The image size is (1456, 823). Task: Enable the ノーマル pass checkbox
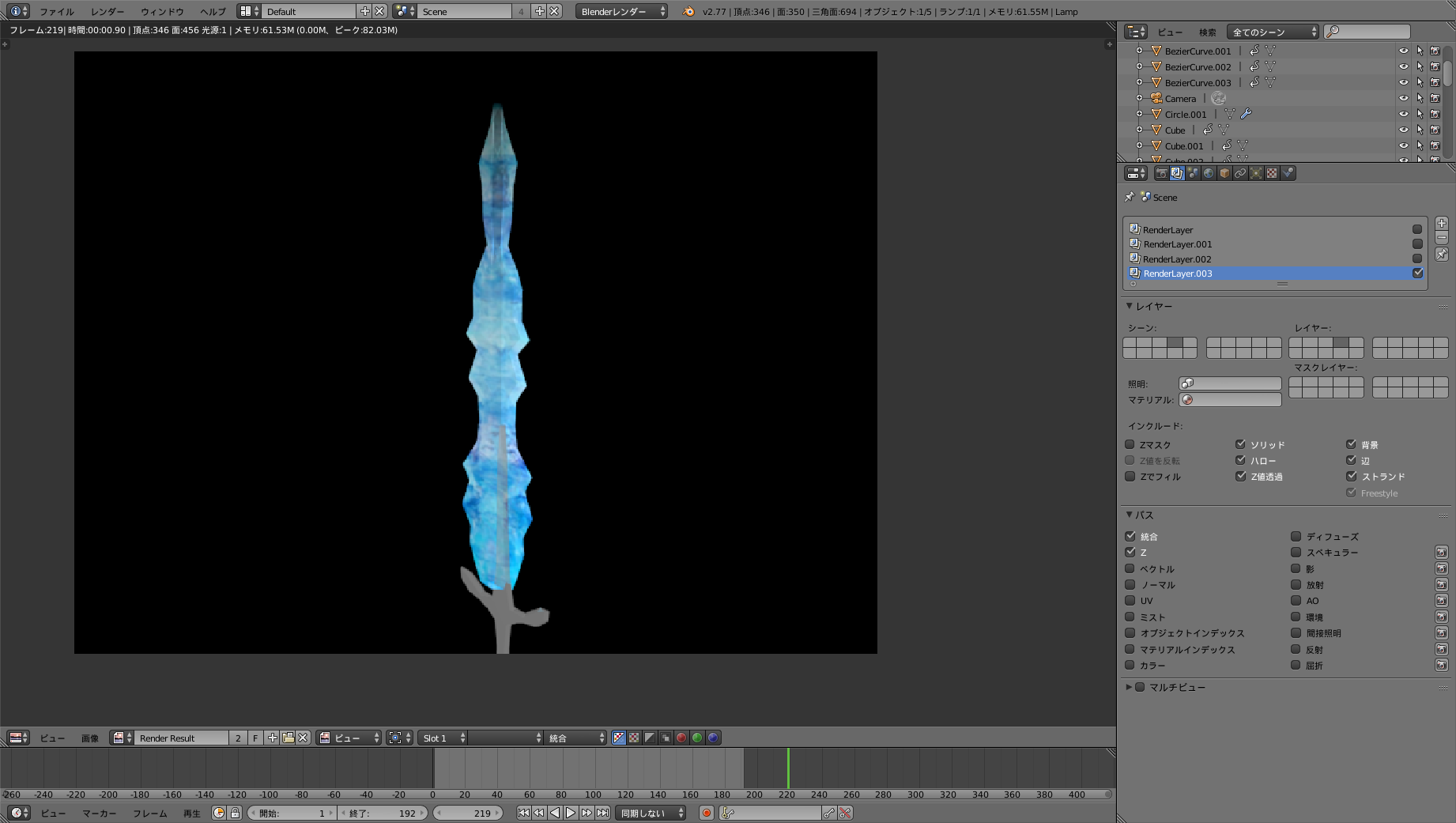(1130, 584)
